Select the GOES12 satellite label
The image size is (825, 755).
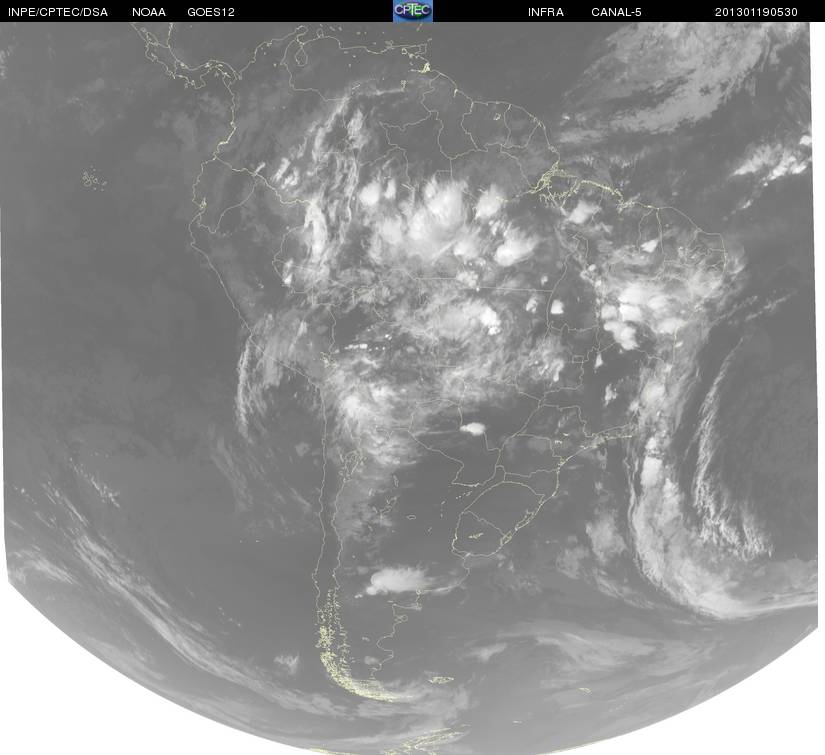[x=211, y=12]
